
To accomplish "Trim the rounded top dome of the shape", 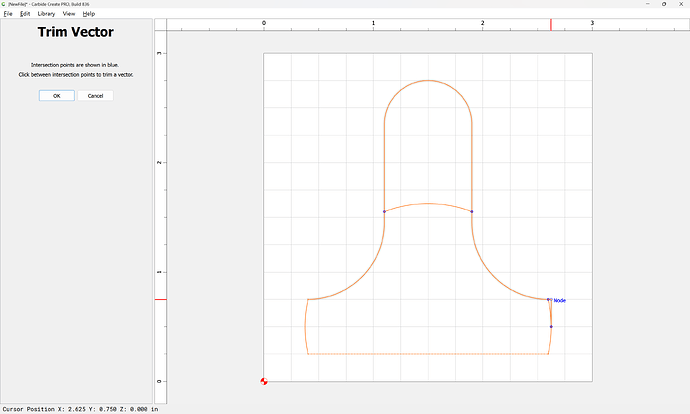I will pos(428,80).
